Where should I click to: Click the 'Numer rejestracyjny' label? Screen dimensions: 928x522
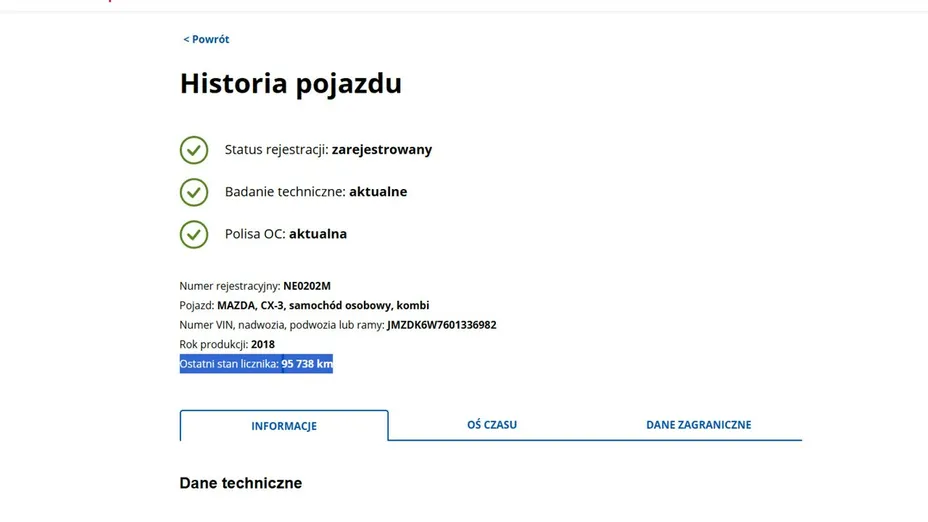(230, 286)
